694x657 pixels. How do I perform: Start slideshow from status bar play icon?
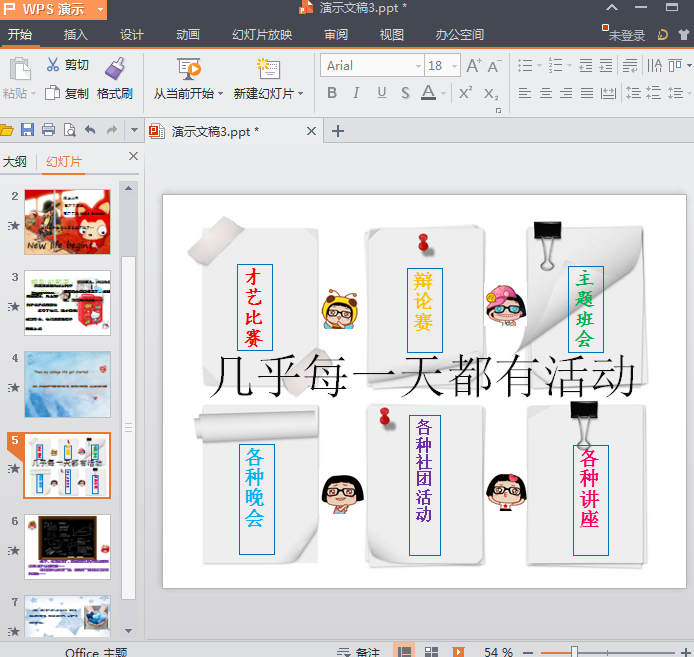click(458, 651)
